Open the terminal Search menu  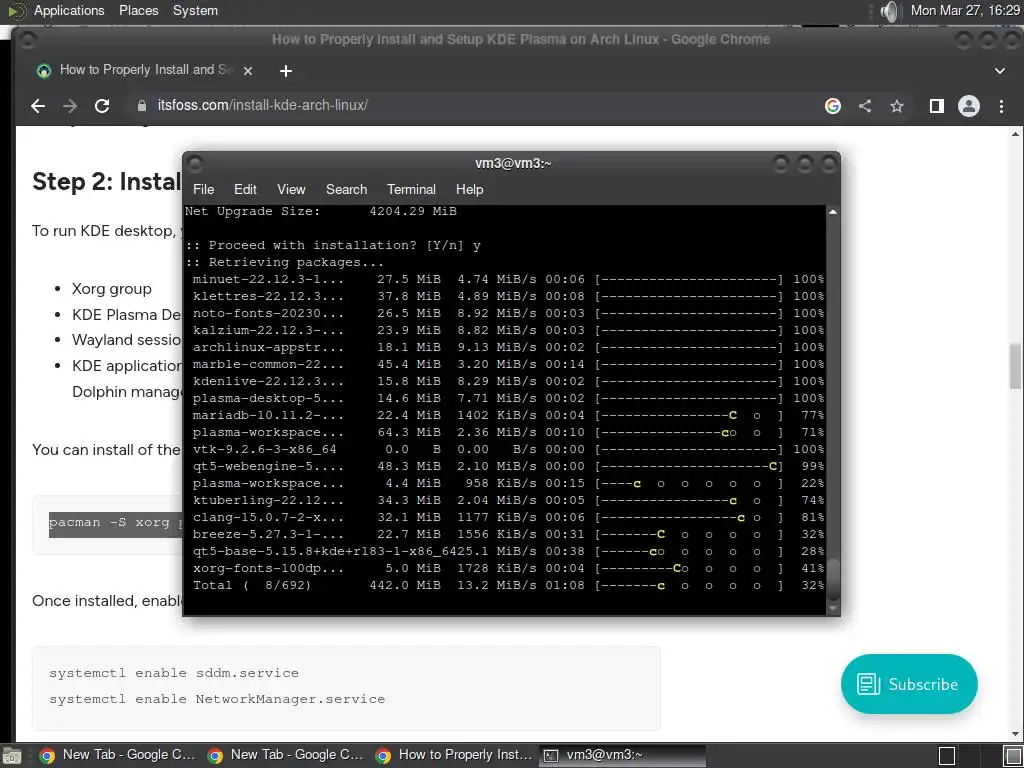pyautogui.click(x=347, y=189)
